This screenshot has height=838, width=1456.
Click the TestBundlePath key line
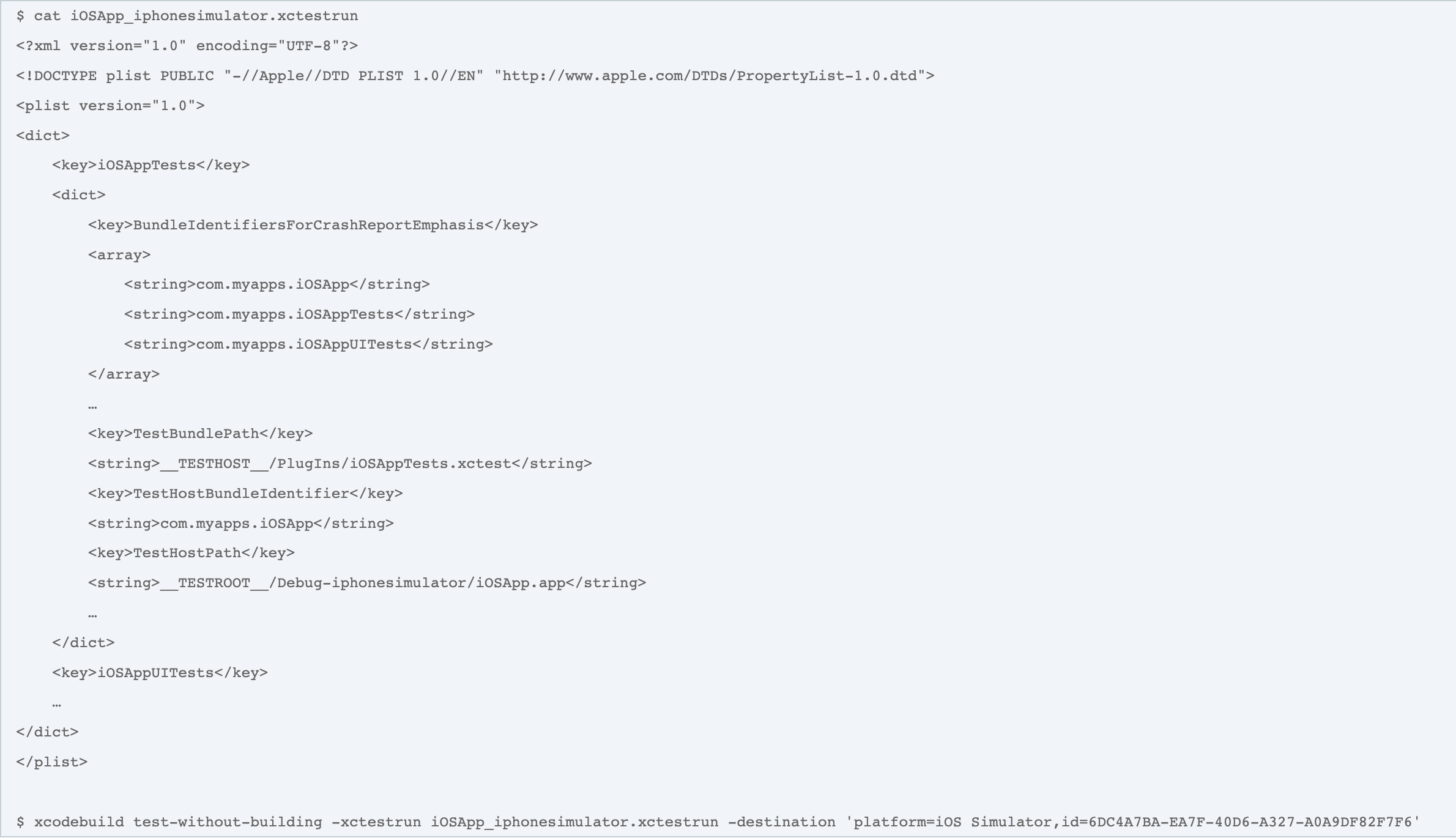[x=201, y=434]
